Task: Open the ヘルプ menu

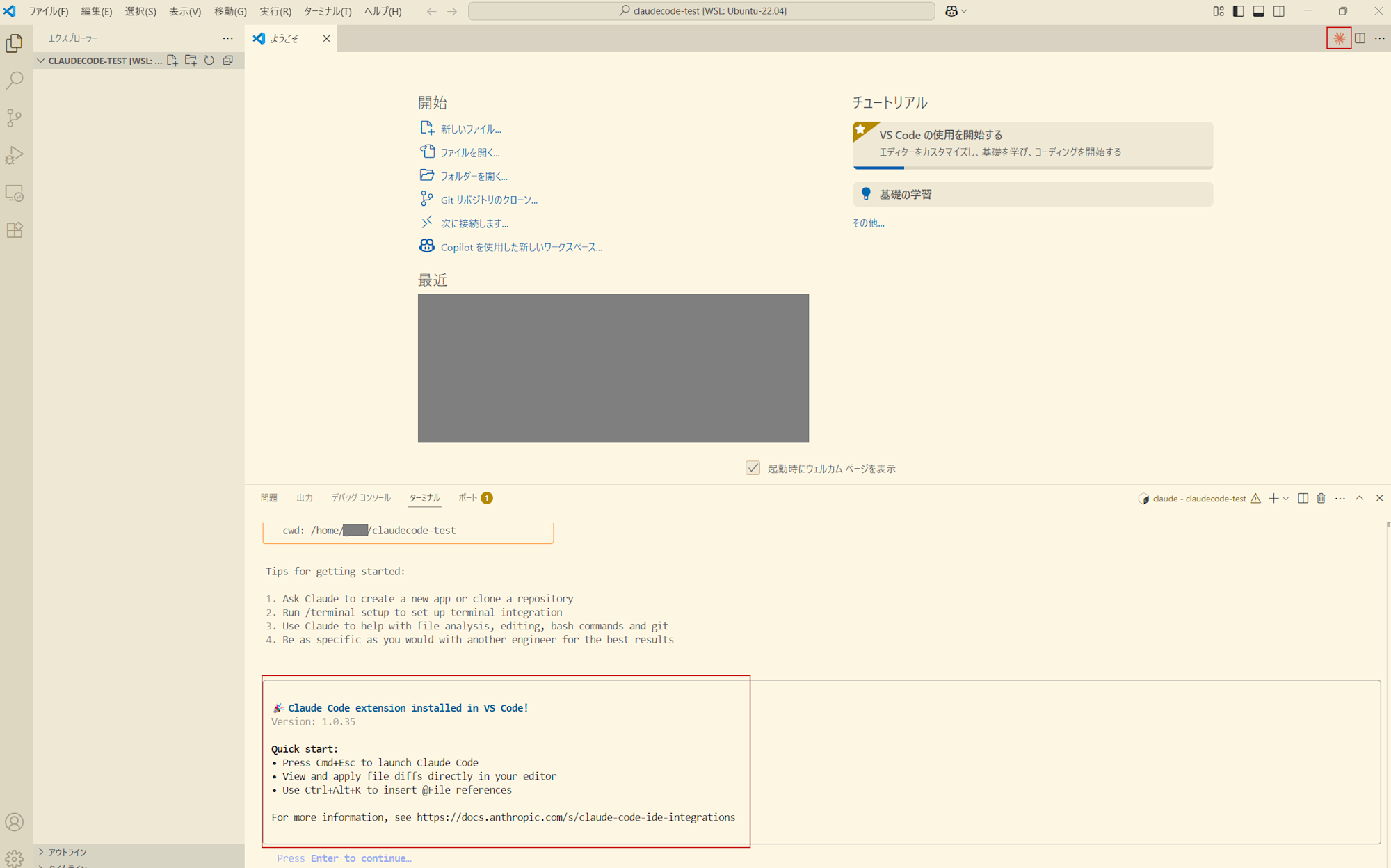Action: tap(383, 11)
